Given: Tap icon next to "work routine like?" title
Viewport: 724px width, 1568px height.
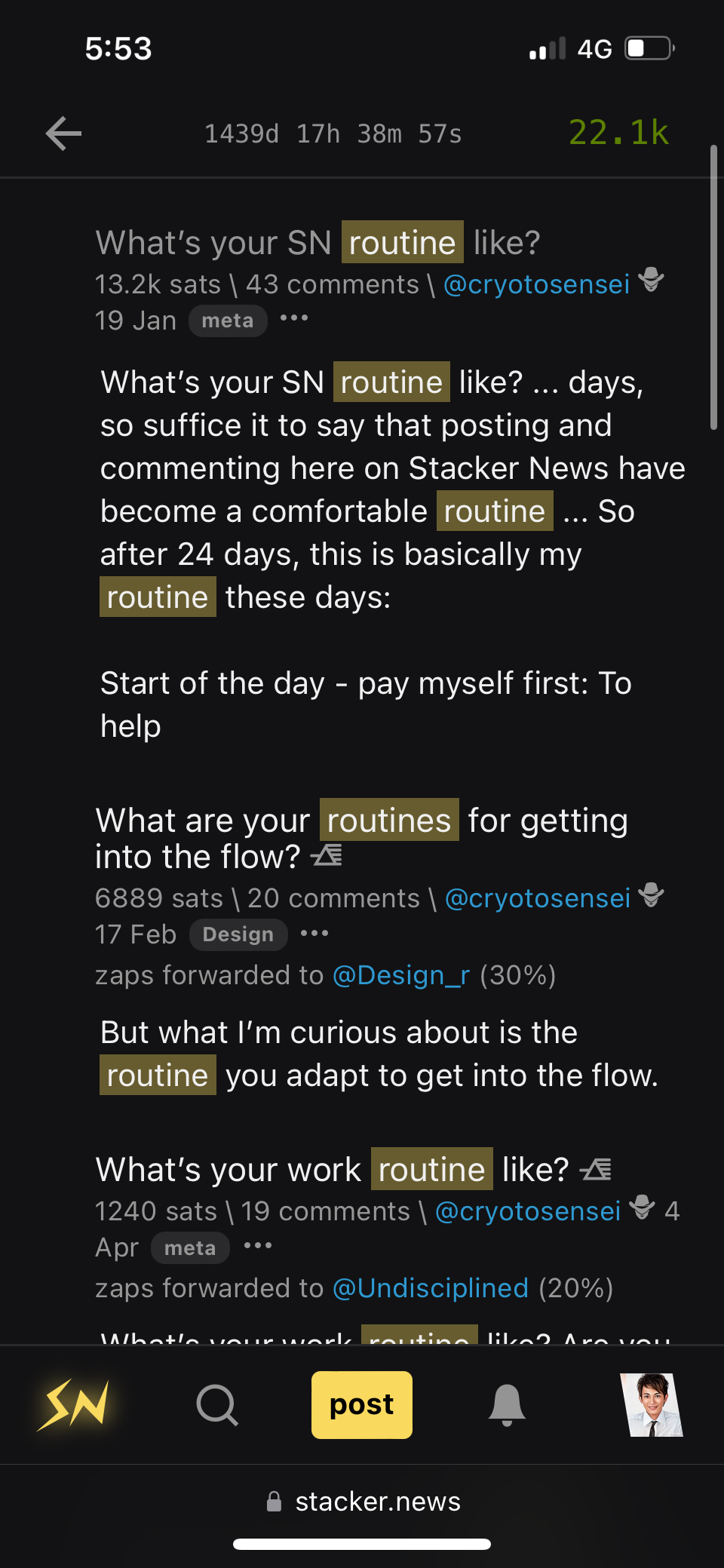Looking at the screenshot, I should tap(596, 1169).
